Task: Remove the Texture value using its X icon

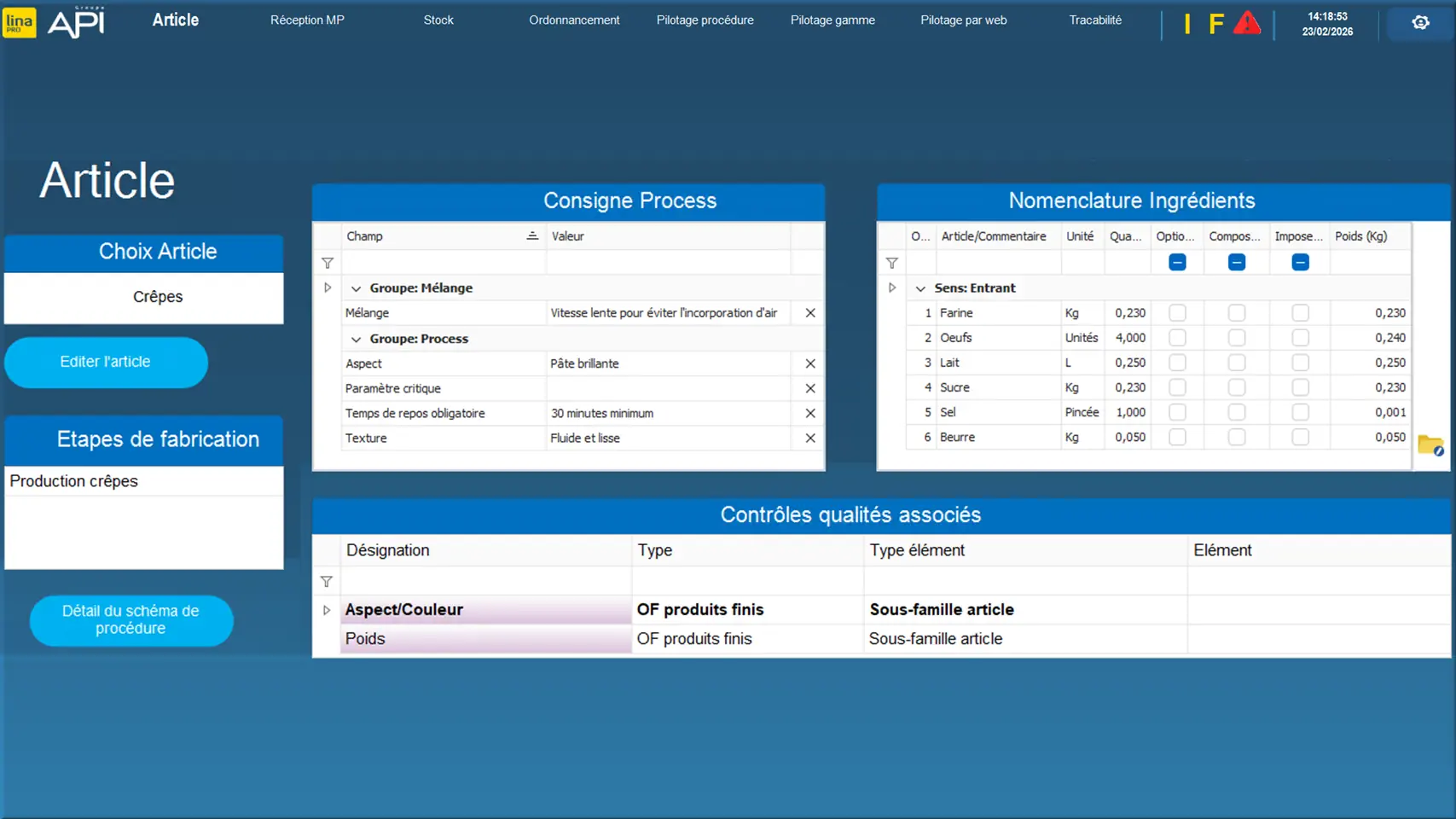Action: pos(809,439)
